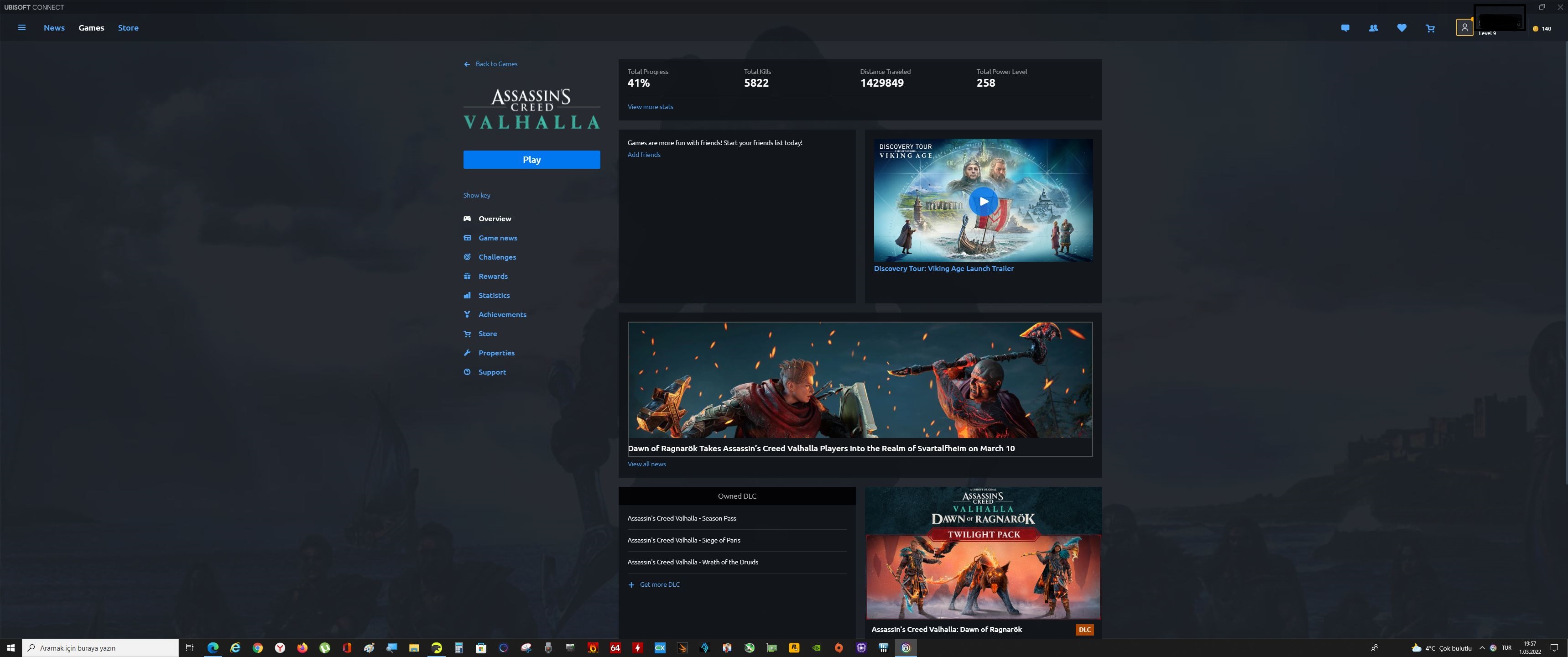The width and height of the screenshot is (1568, 657).
Task: Open Firefox from the taskbar
Action: pos(302,648)
